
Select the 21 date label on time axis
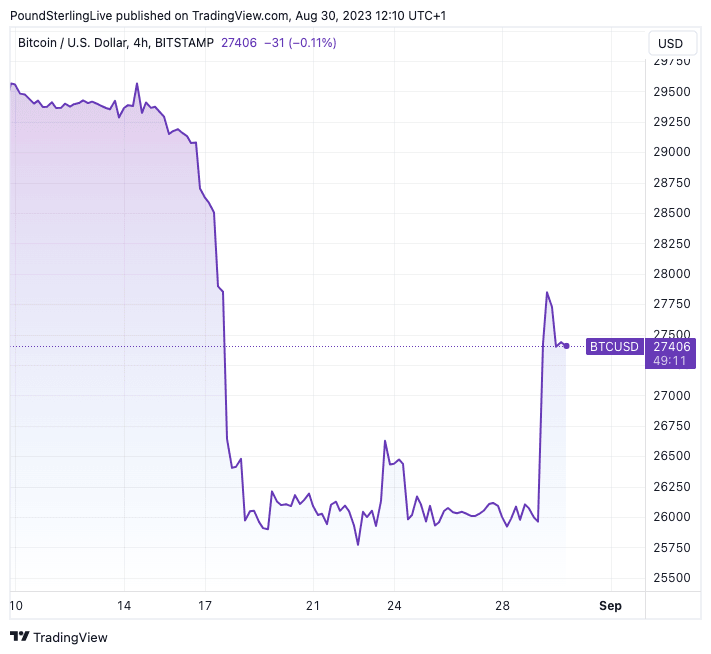312,606
